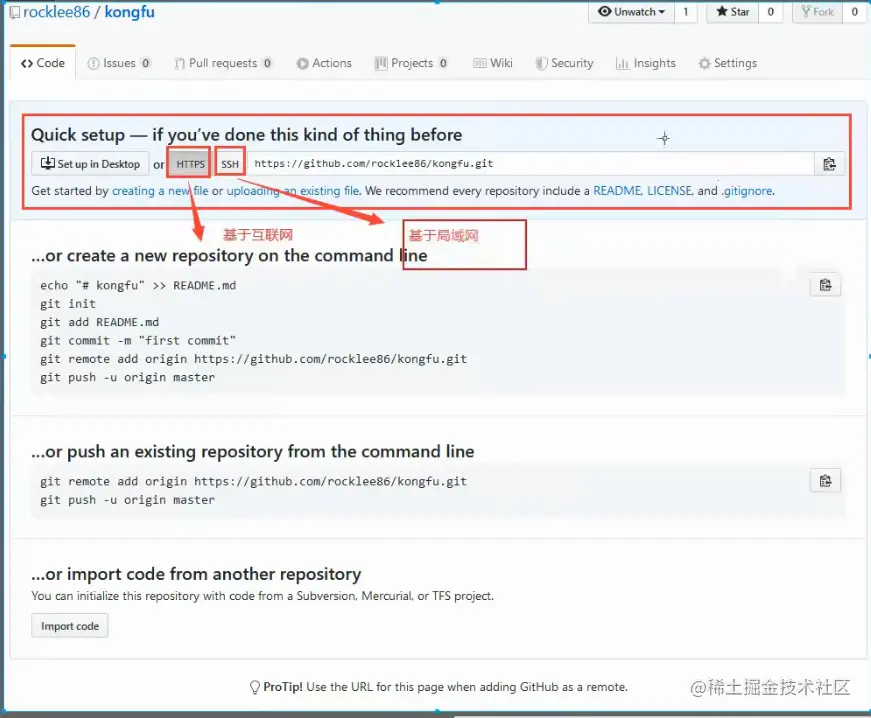Viewport: 871px width, 718px height.
Task: Click the ProTip lightbulb icon
Action: (255, 687)
